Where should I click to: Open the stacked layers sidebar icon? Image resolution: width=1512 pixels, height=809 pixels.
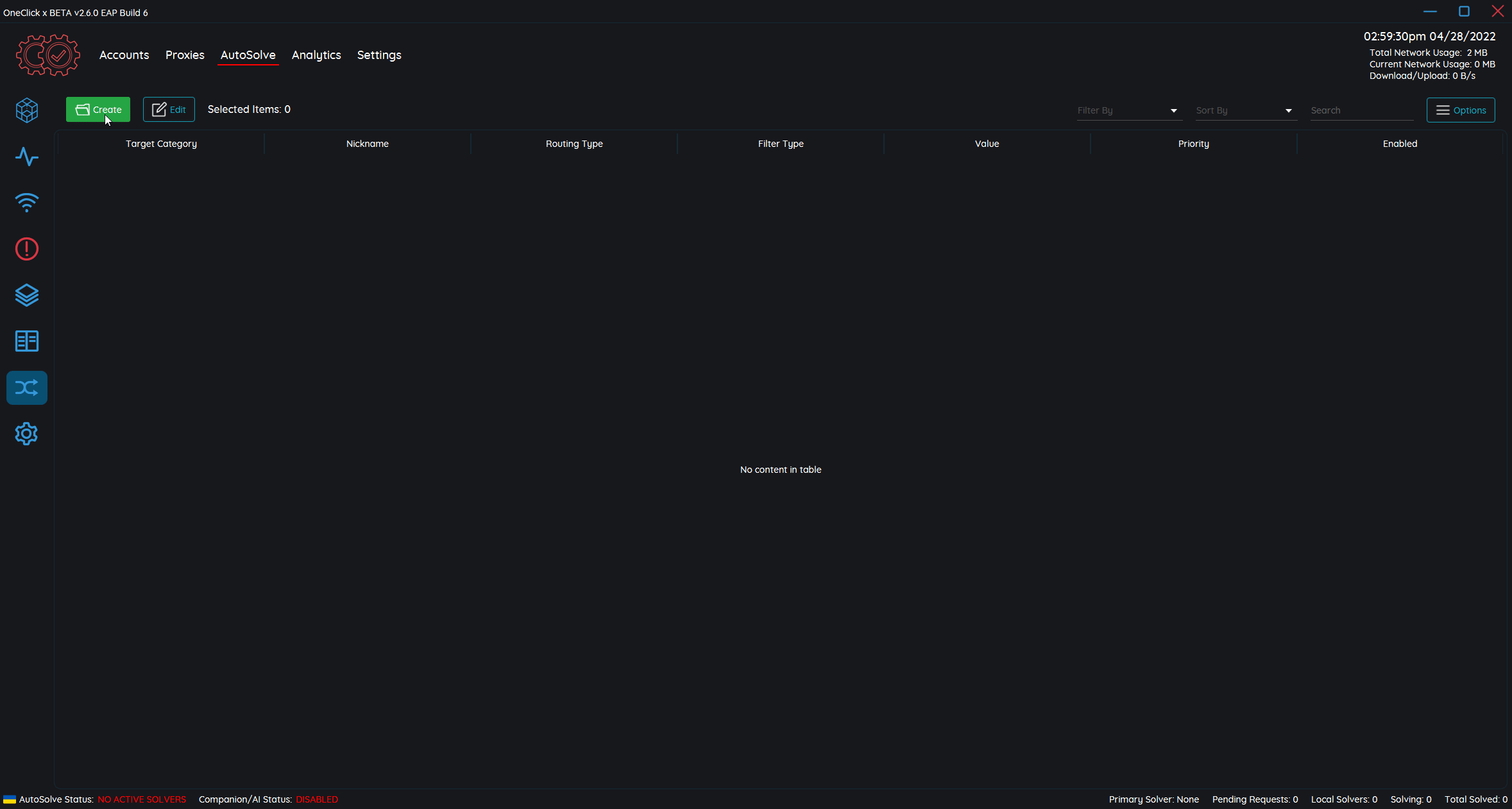(x=27, y=295)
